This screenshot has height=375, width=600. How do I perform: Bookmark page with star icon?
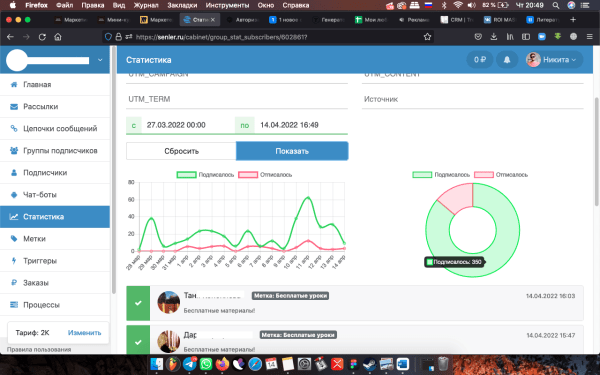[x=427, y=37]
